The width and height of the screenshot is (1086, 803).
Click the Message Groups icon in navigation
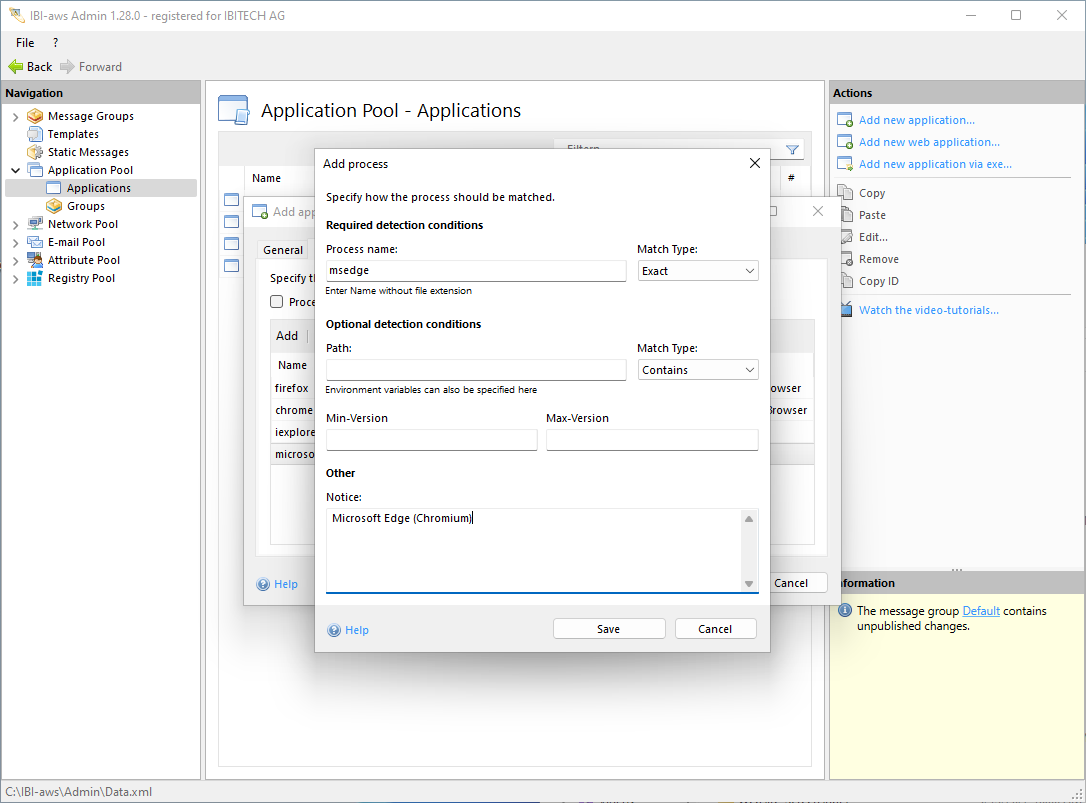coord(35,116)
